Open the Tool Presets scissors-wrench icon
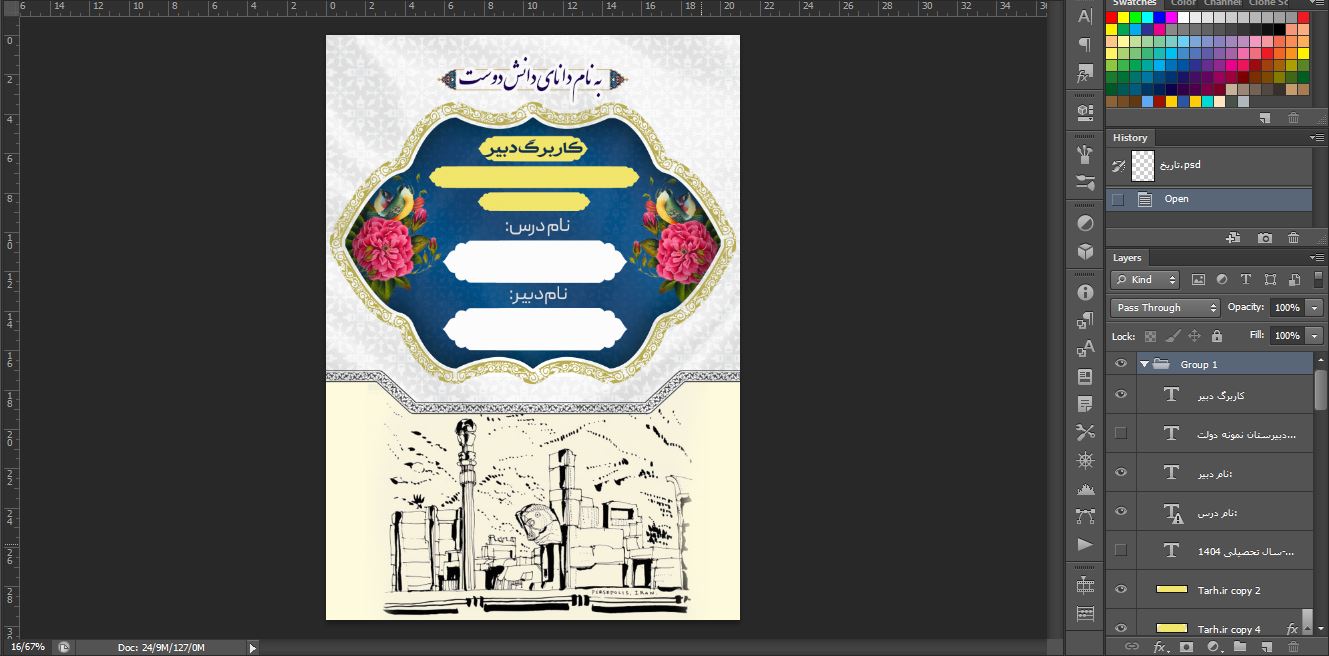Screen dimensions: 1329x656 click(x=1085, y=432)
